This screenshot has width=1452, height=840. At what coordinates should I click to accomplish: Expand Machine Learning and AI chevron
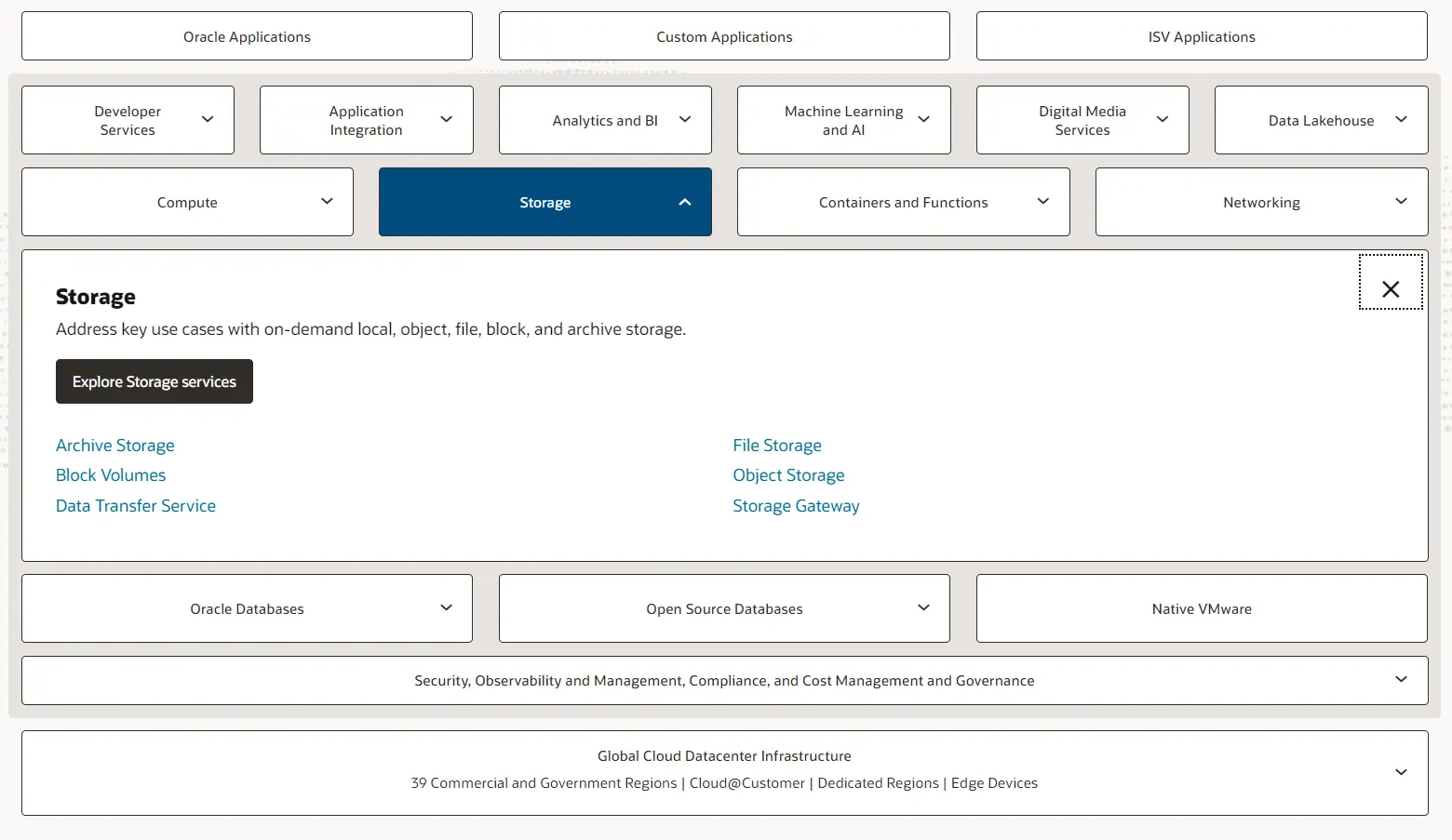pos(923,119)
